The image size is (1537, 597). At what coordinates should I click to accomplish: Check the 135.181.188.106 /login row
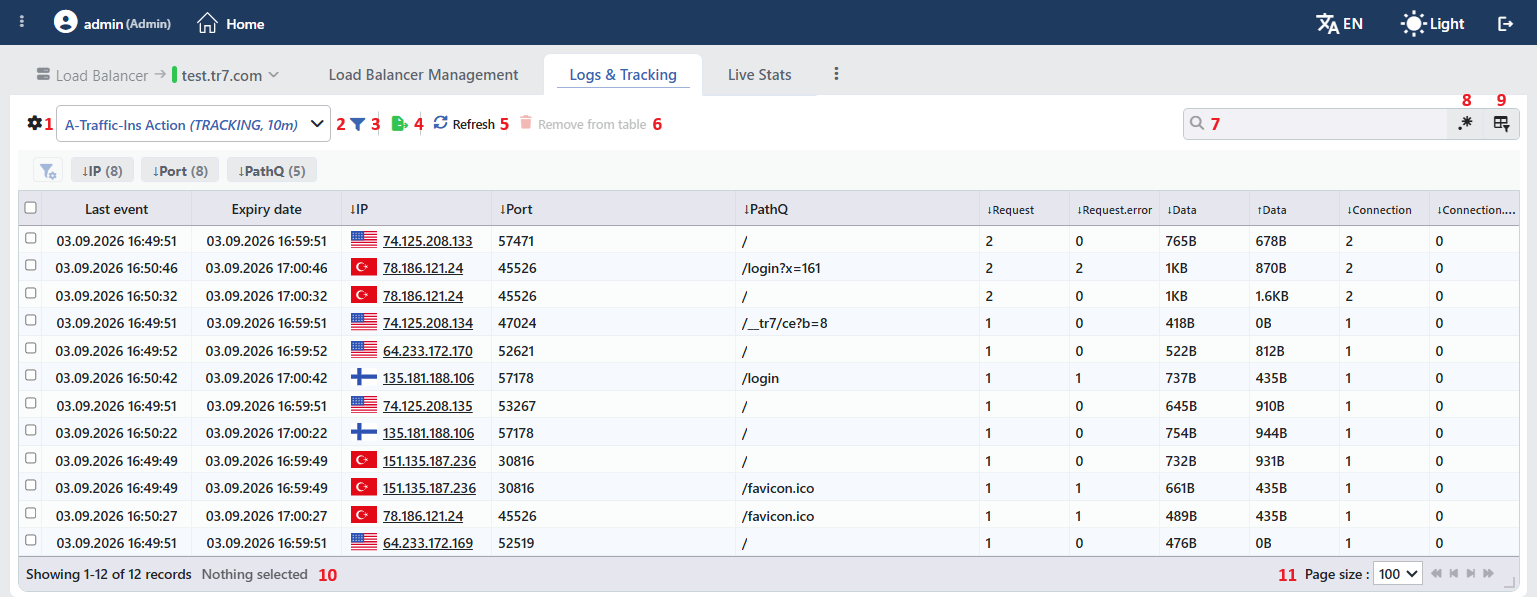pyautogui.click(x=30, y=376)
